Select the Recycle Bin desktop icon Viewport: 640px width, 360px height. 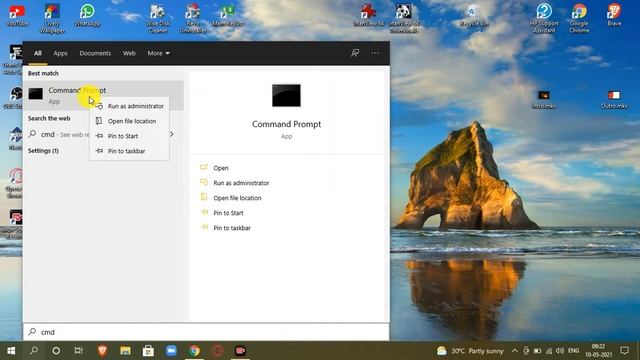pyautogui.click(x=473, y=16)
